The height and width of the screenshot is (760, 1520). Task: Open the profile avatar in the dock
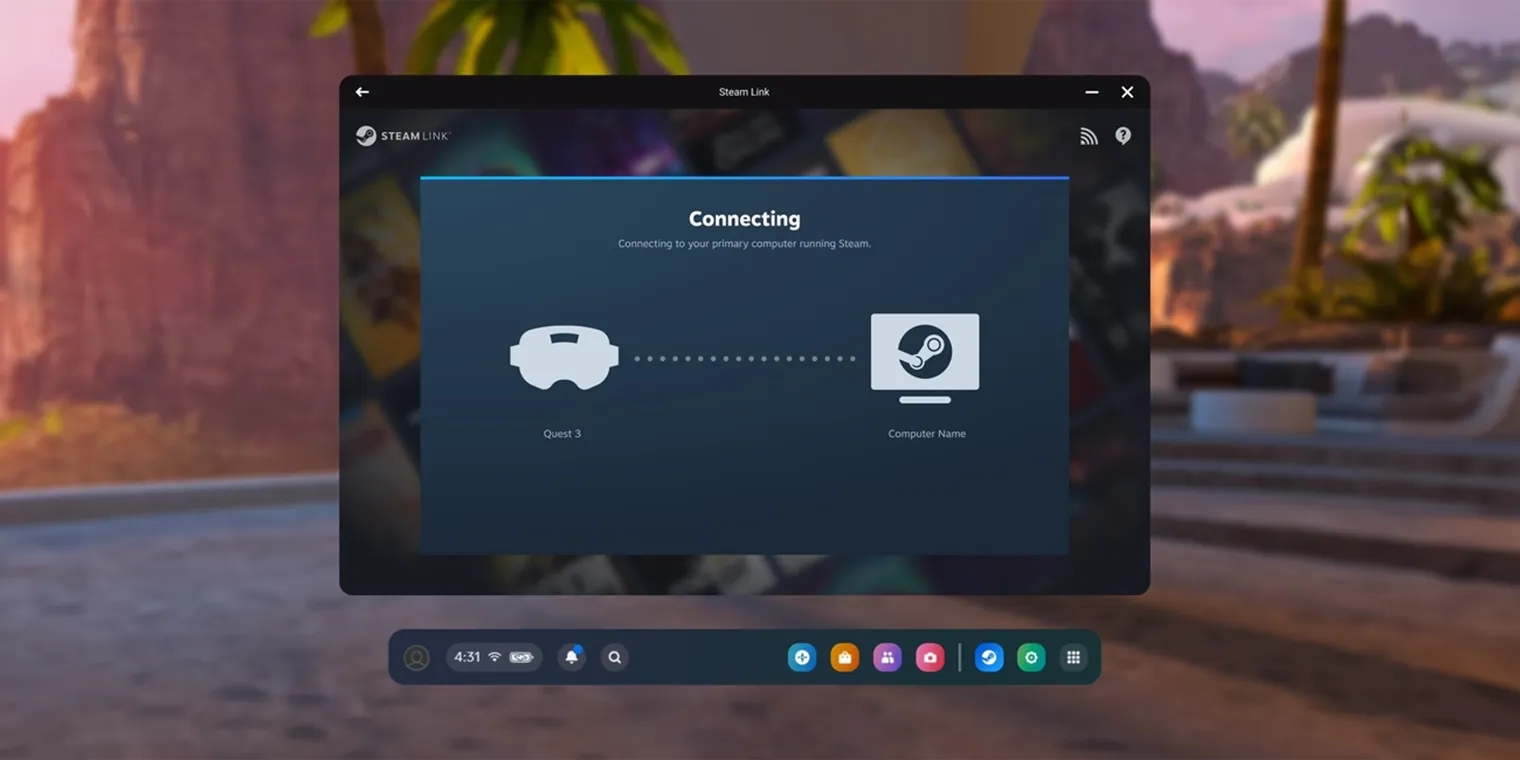[416, 657]
